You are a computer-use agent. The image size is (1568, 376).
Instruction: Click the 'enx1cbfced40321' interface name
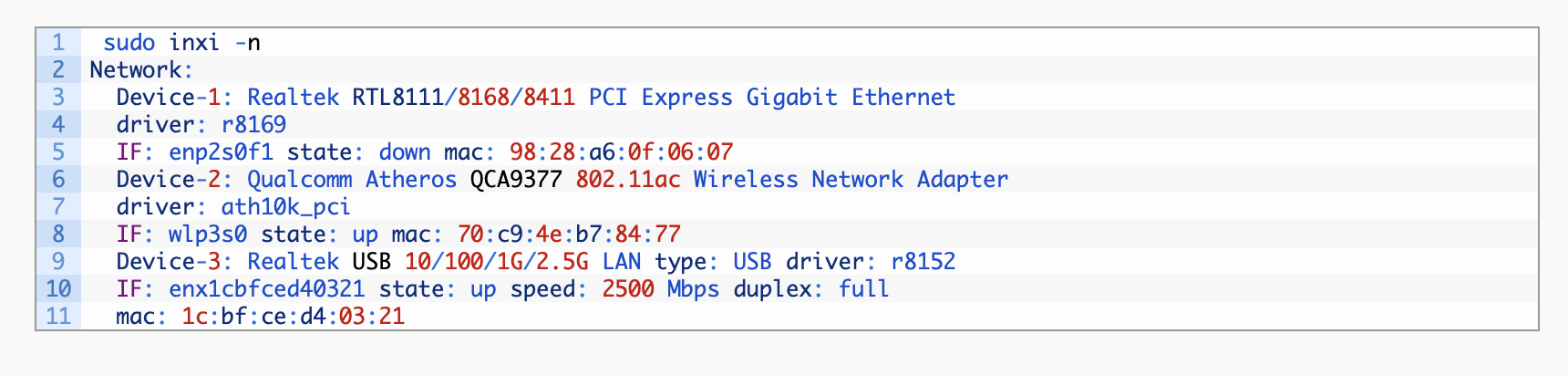[267, 289]
